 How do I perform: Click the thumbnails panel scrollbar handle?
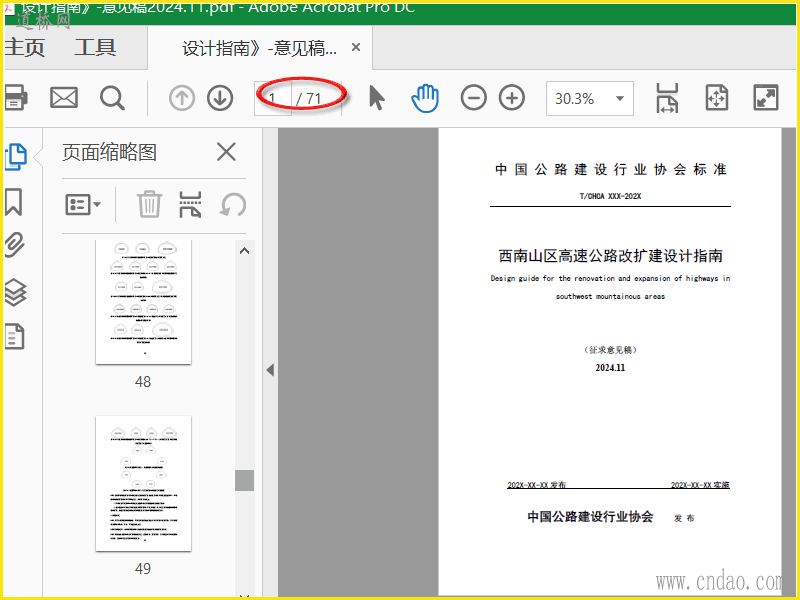pyautogui.click(x=244, y=480)
